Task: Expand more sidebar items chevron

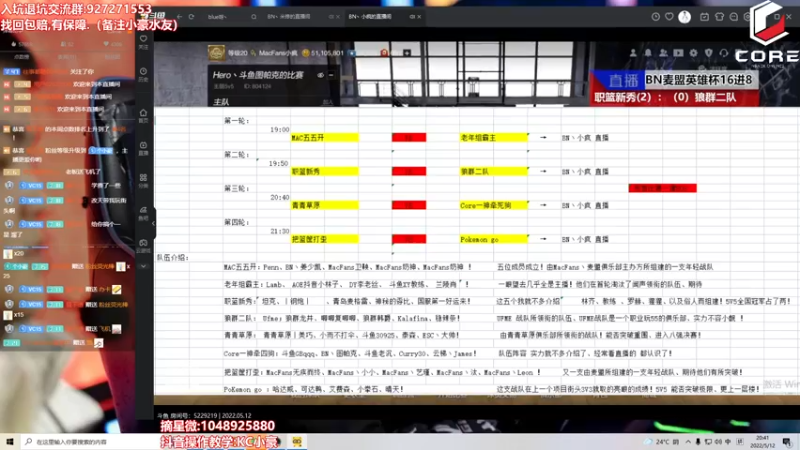Action: (x=143, y=266)
